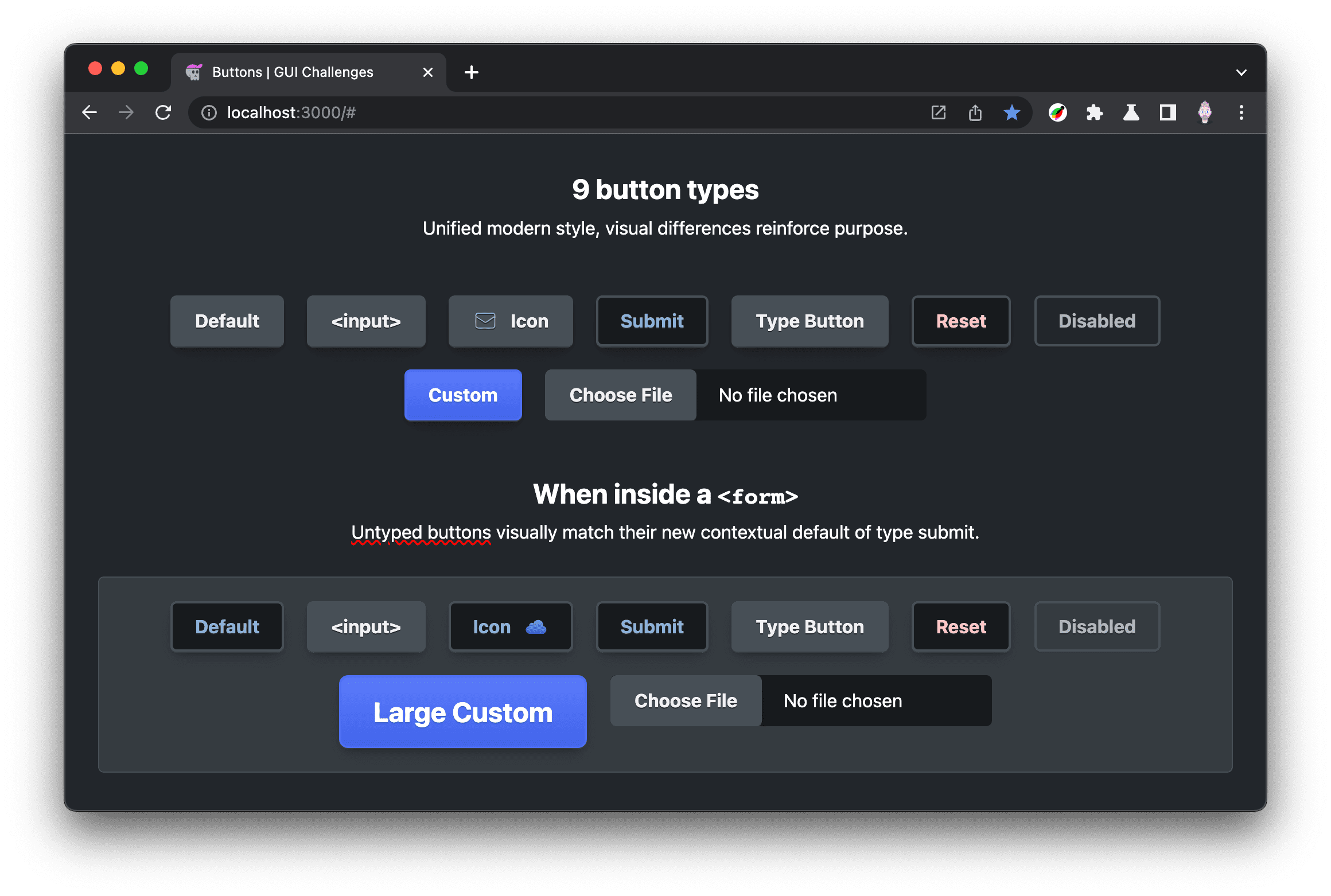1331x896 pixels.
Task: Click the bookmark/star icon in browser toolbar
Action: pyautogui.click(x=1013, y=112)
